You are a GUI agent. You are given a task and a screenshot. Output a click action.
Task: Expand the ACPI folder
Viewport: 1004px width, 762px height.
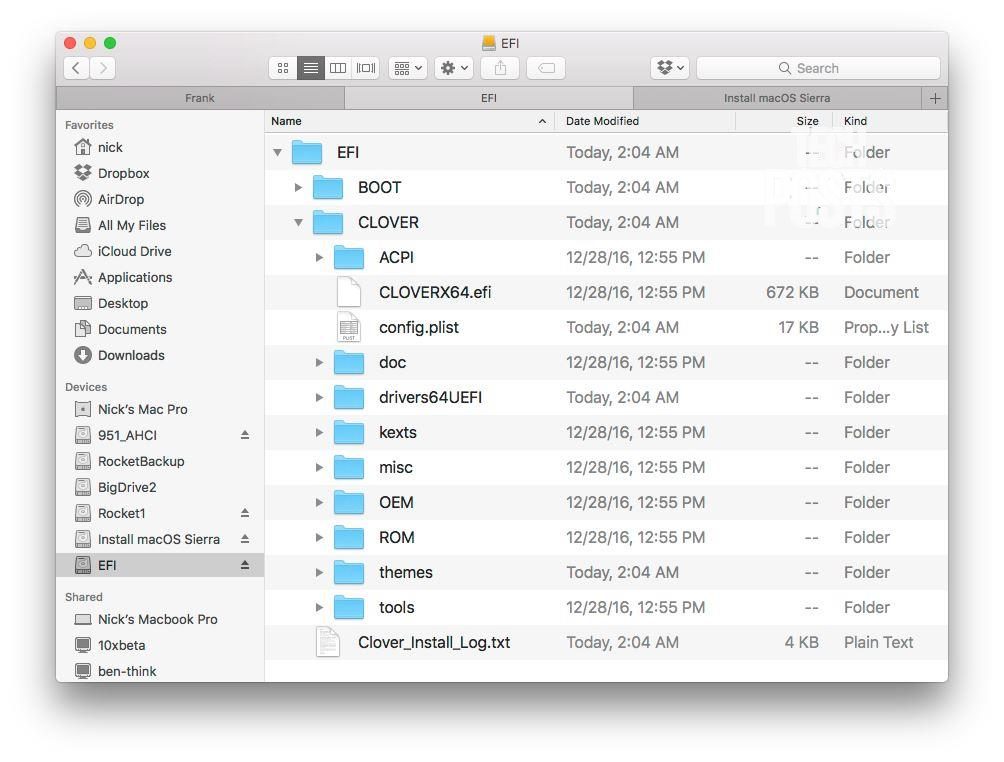pyautogui.click(x=320, y=257)
